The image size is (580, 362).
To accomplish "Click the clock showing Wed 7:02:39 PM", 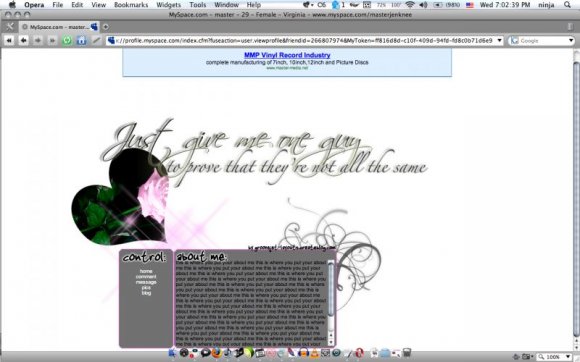I will point(505,5).
